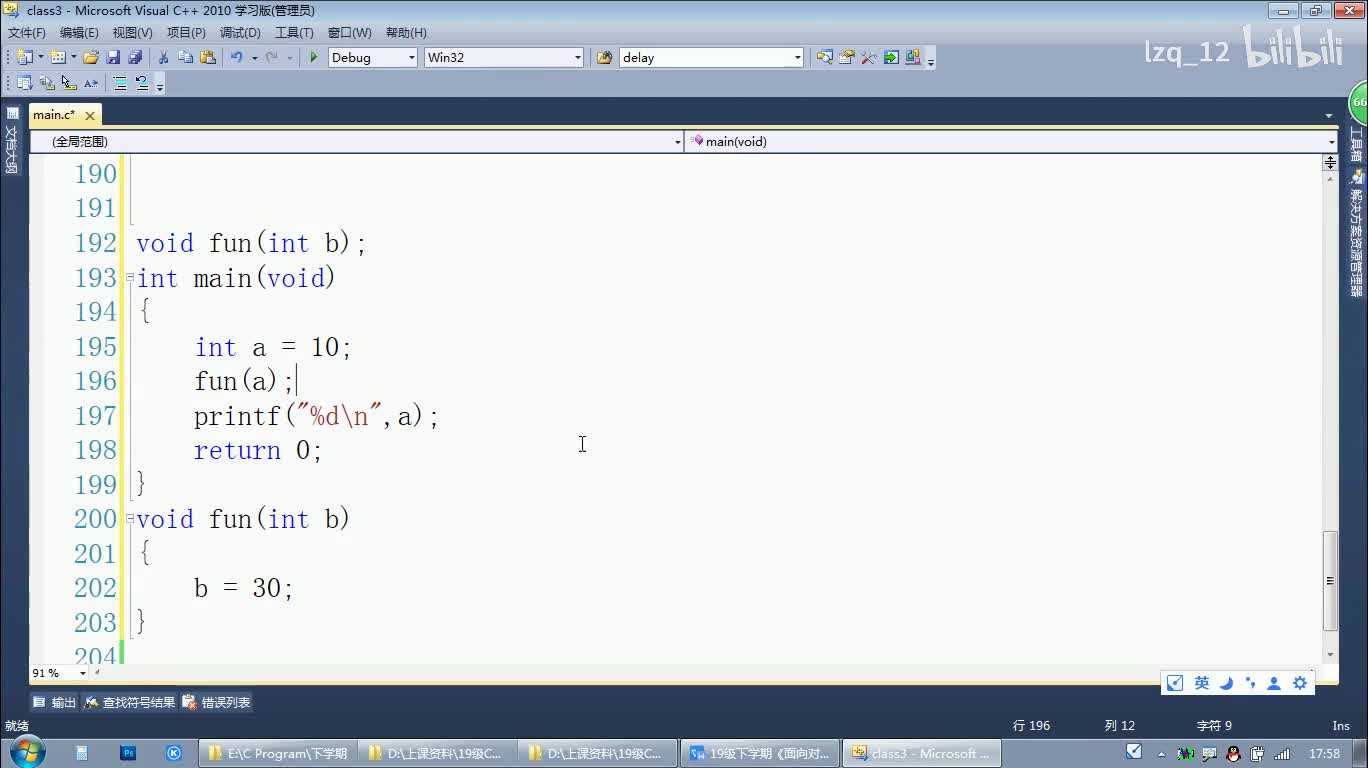This screenshot has height=768, width=1368.
Task: Open the Photoshop icon in taskbar
Action: (128, 753)
